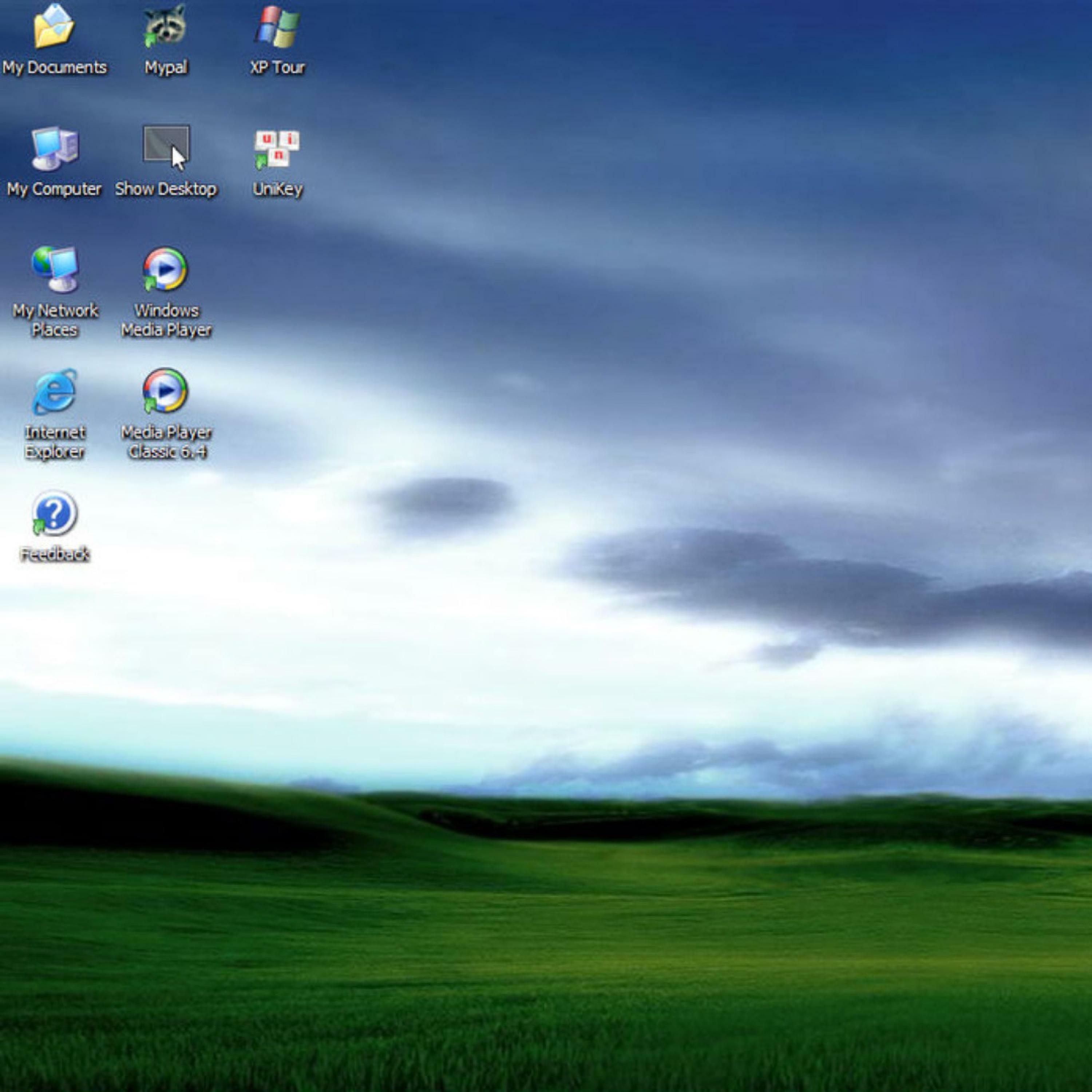
Task: Click the "Show Desktop" text label
Action: pos(166,189)
